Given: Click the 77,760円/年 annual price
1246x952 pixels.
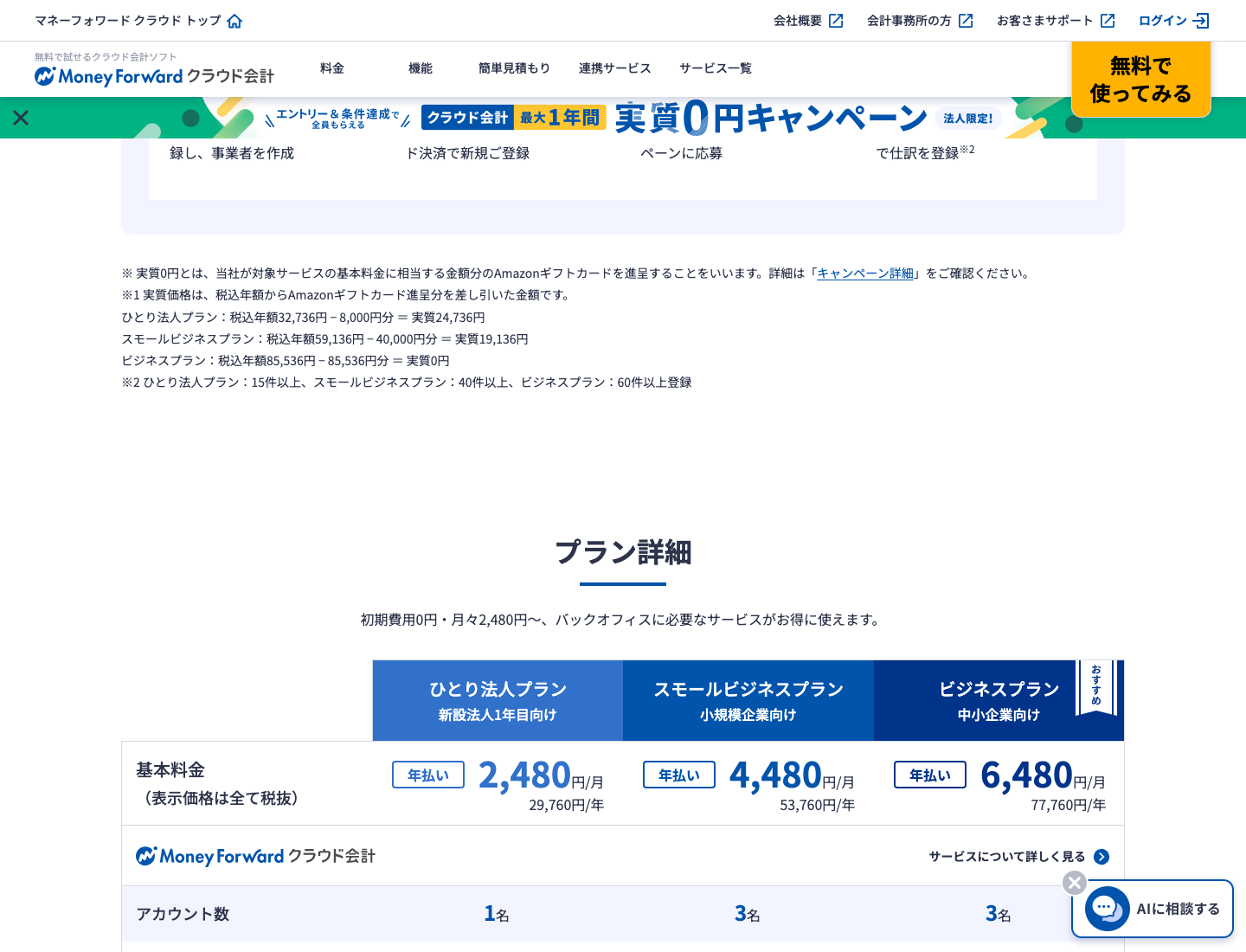Looking at the screenshot, I should tap(1069, 805).
